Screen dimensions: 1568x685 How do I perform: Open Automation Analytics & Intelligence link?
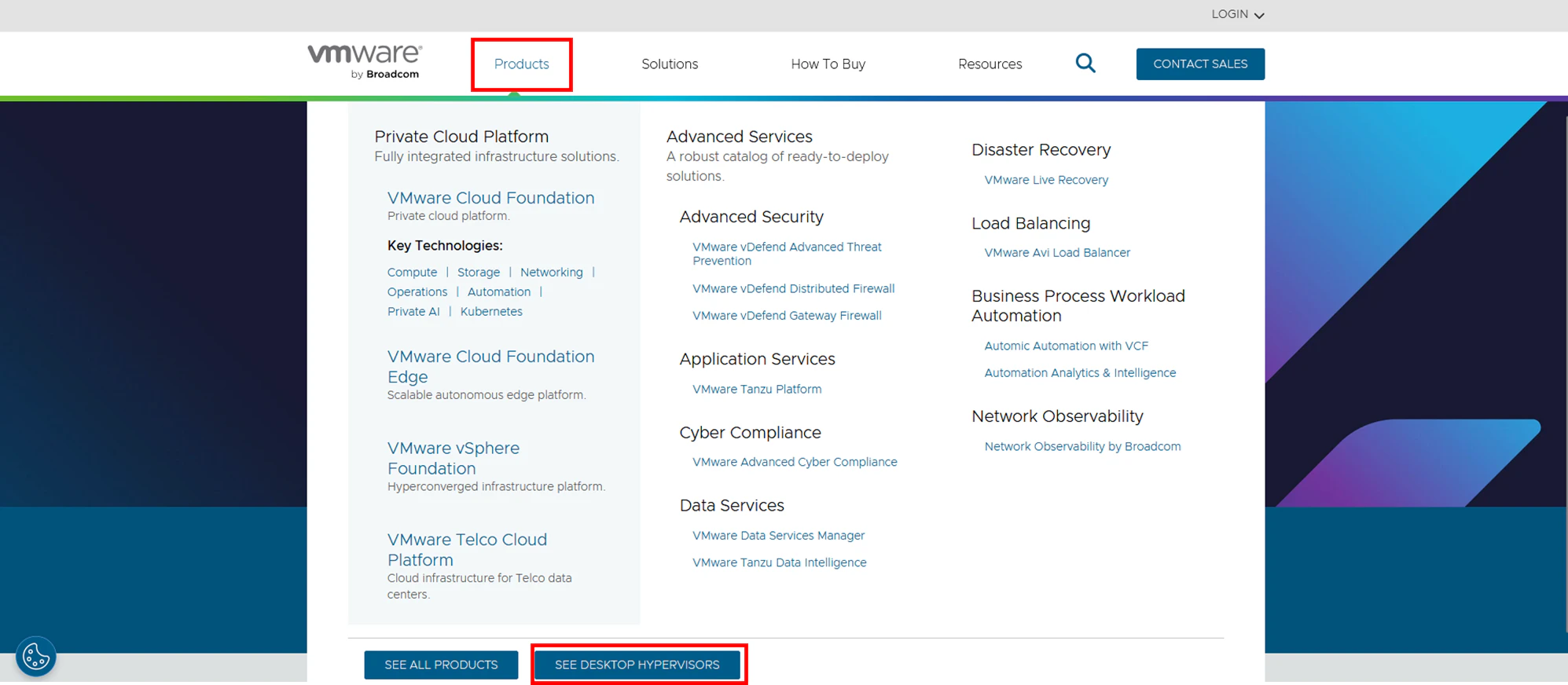point(1080,373)
